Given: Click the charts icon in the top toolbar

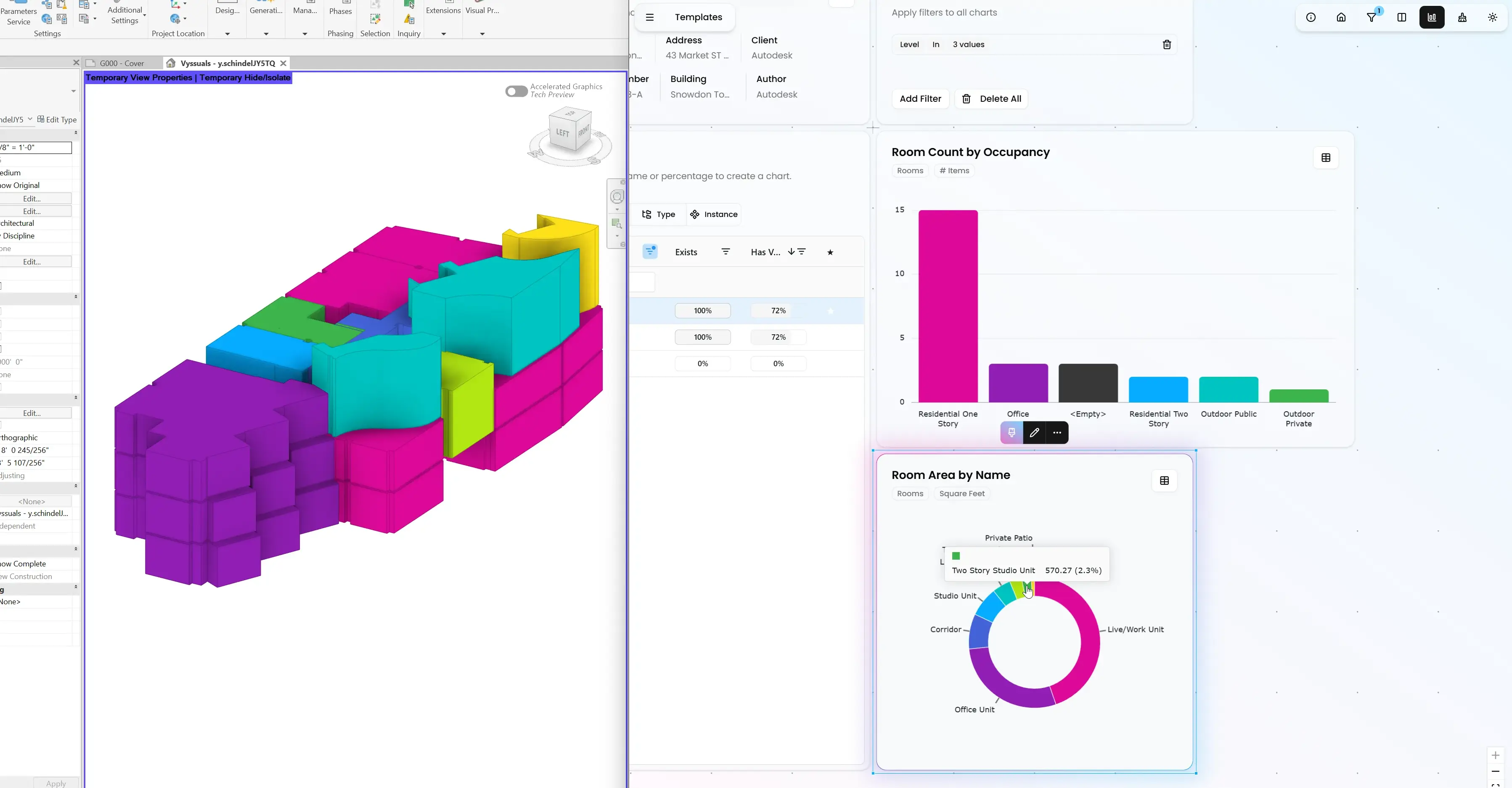Looking at the screenshot, I should [x=1432, y=17].
